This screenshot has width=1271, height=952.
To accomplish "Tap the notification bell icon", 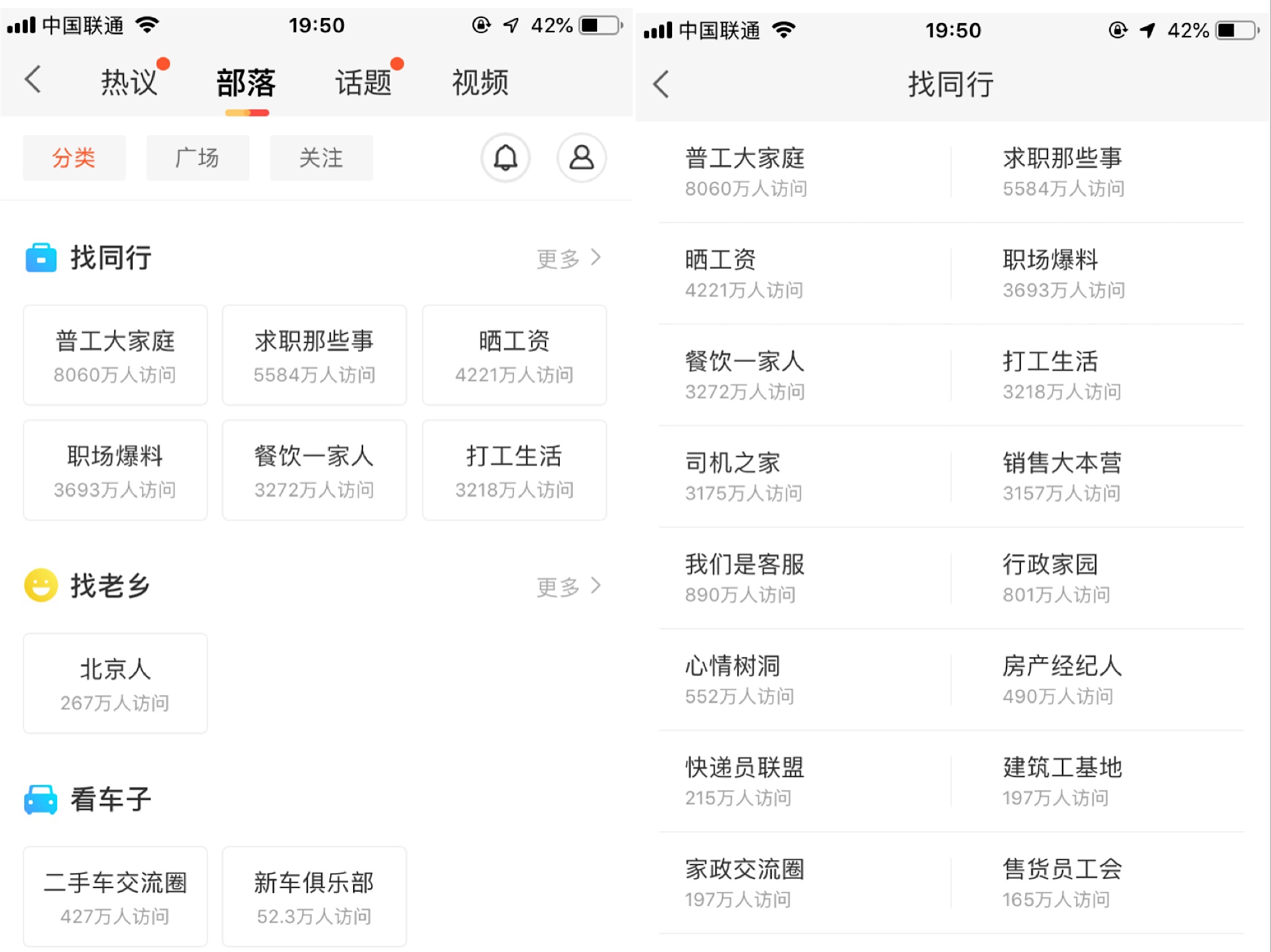I will point(505,158).
